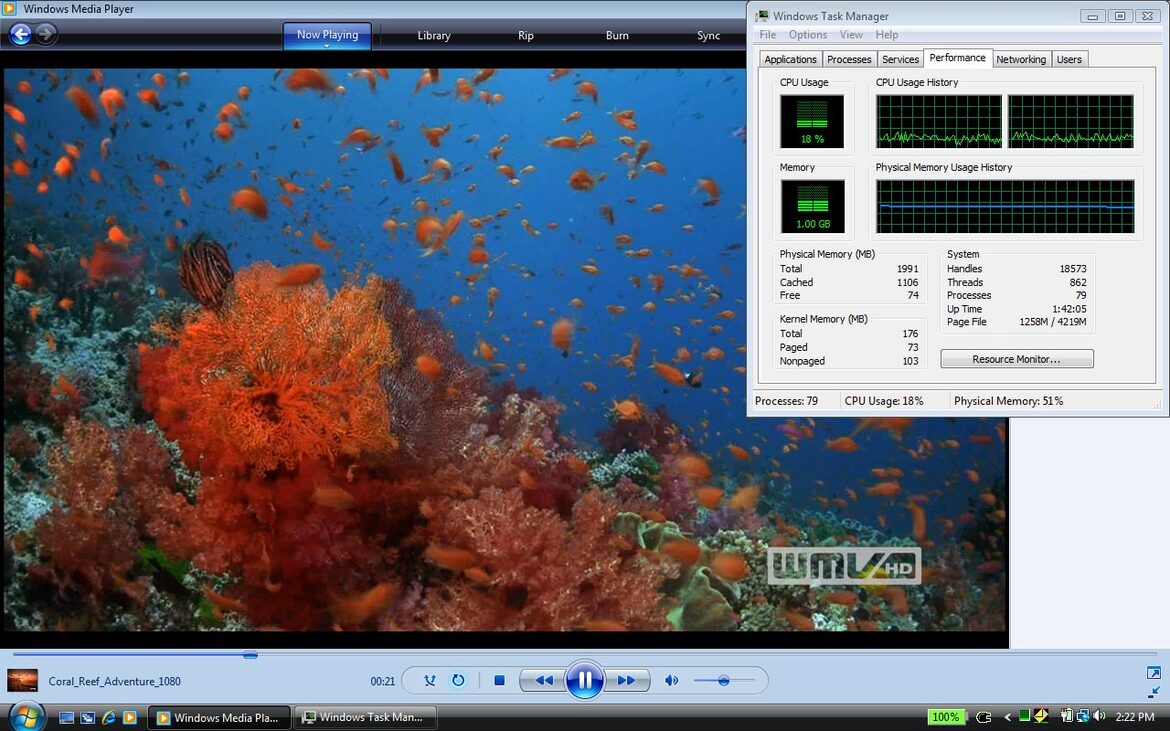
Task: Click the Memory 1.00 GB meter
Action: click(x=813, y=207)
